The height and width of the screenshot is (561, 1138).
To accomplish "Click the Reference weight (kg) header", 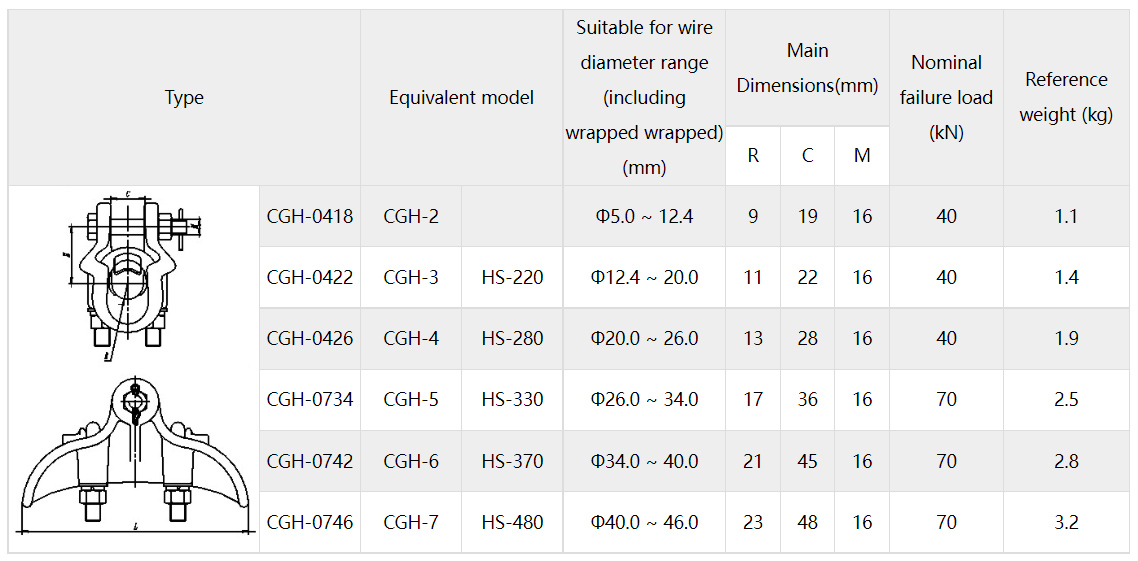I will [1066, 98].
